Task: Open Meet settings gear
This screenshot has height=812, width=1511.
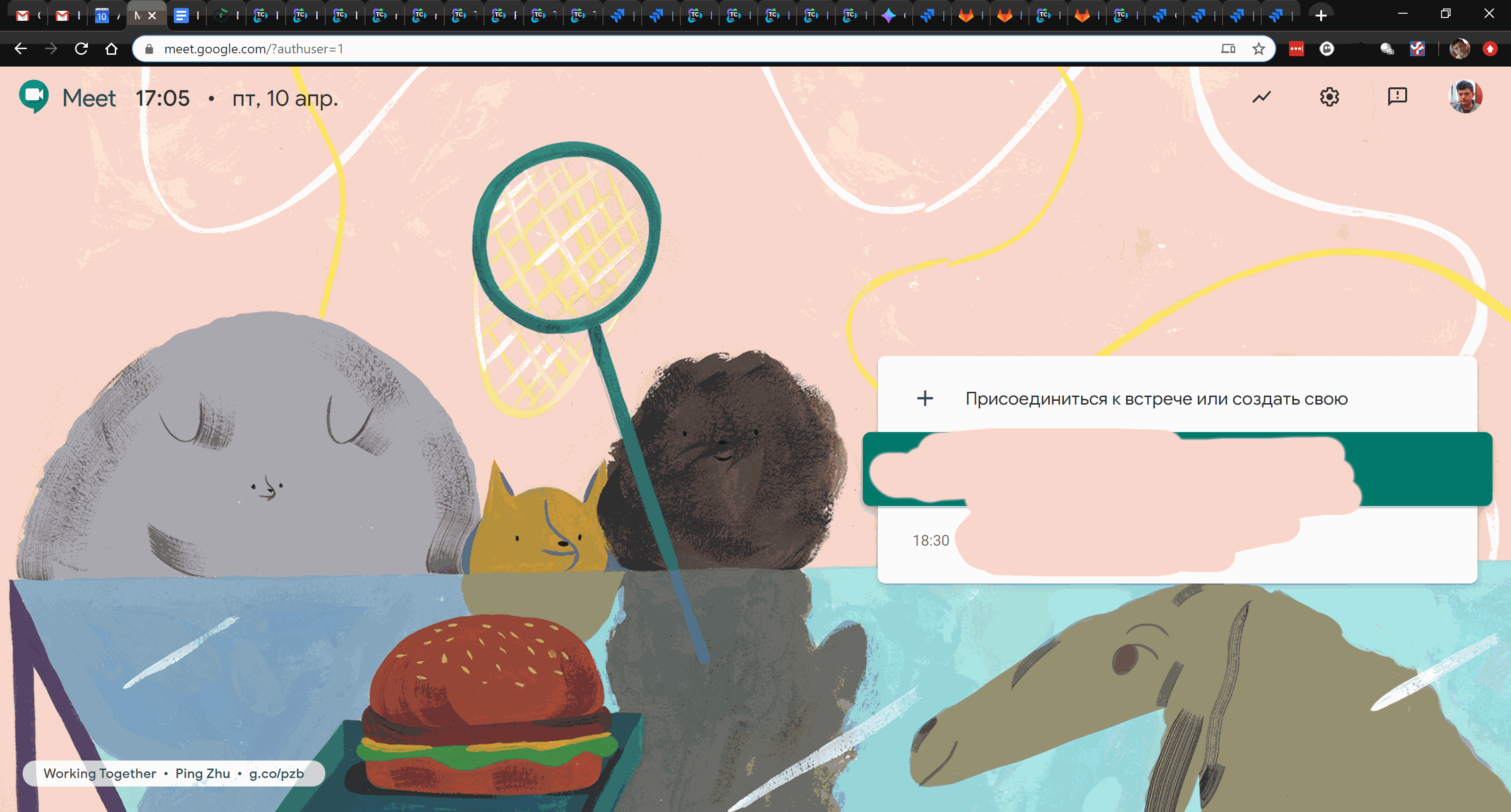Action: [1329, 97]
